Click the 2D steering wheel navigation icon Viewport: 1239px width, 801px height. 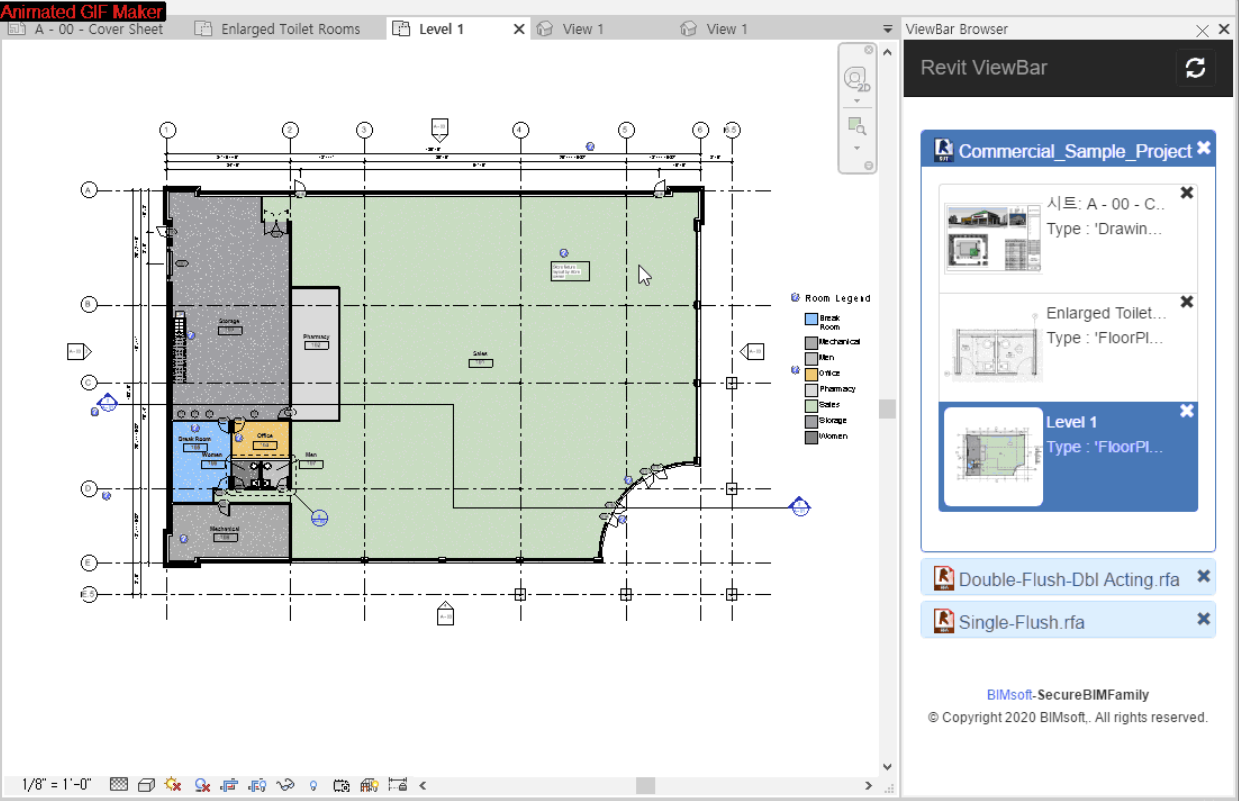[856, 79]
